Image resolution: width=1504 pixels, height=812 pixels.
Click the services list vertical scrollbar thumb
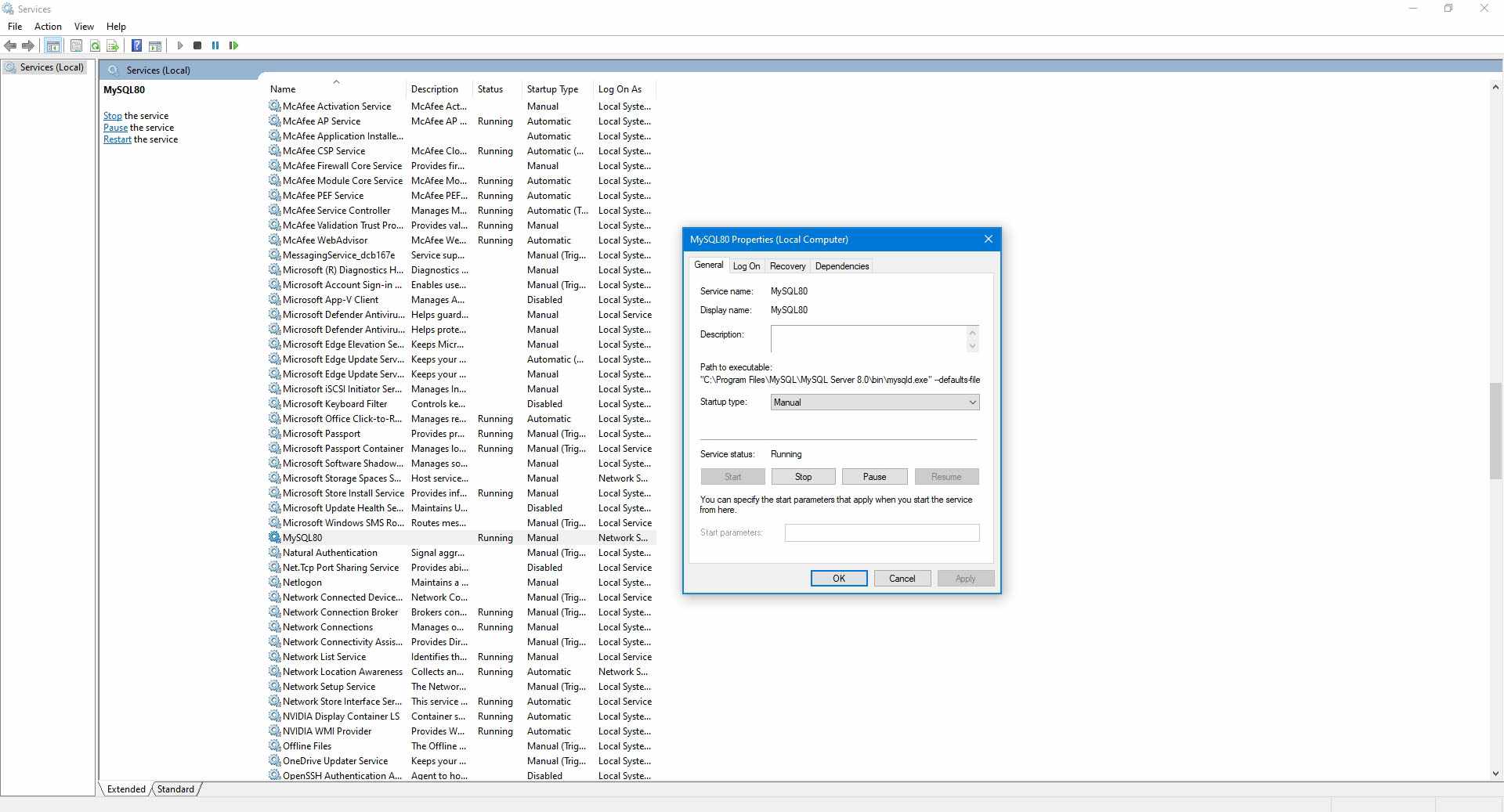(x=1495, y=431)
